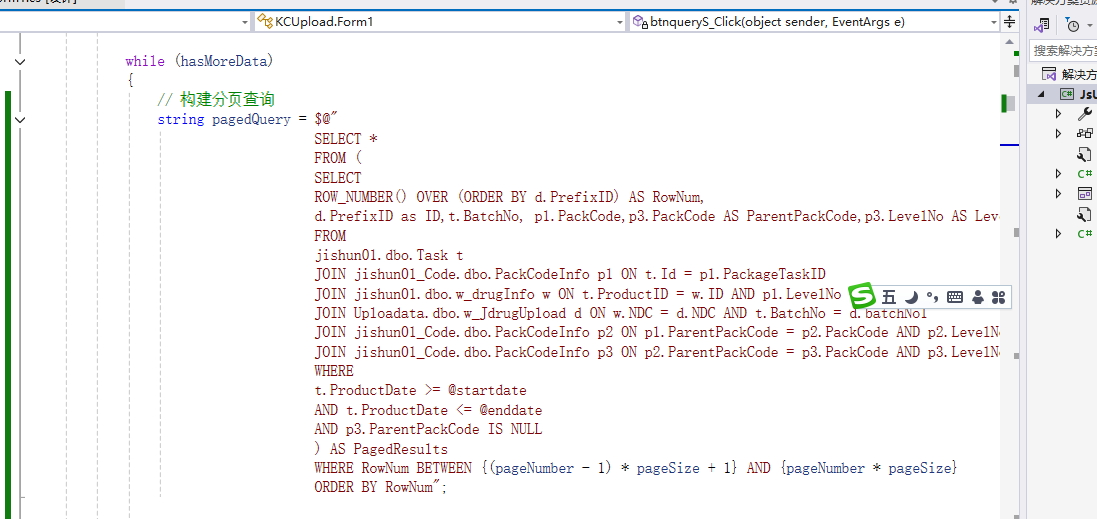Click the Solution Explorer switch views icon
This screenshot has height=519, width=1097.
1042,25
